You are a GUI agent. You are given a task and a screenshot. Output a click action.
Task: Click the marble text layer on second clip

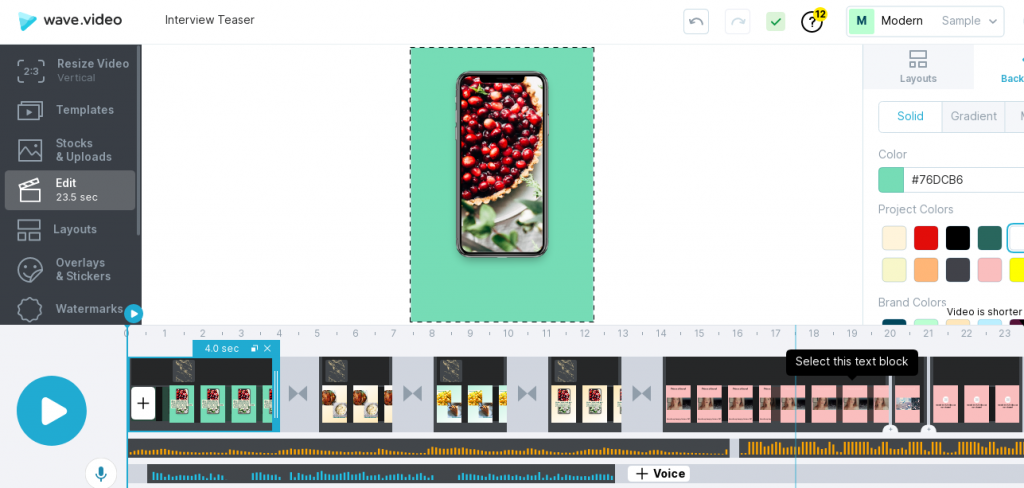tap(336, 371)
